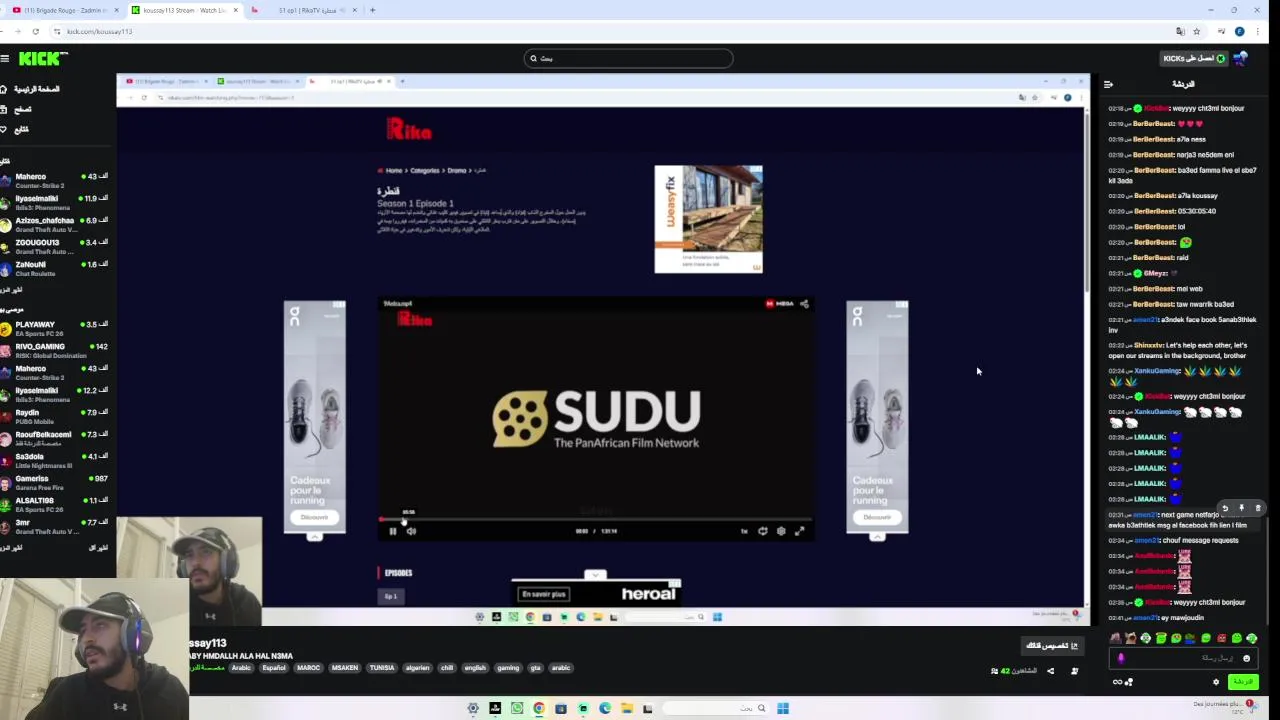
Task: Open Google Translate icon in address bar
Action: tap(1180, 31)
